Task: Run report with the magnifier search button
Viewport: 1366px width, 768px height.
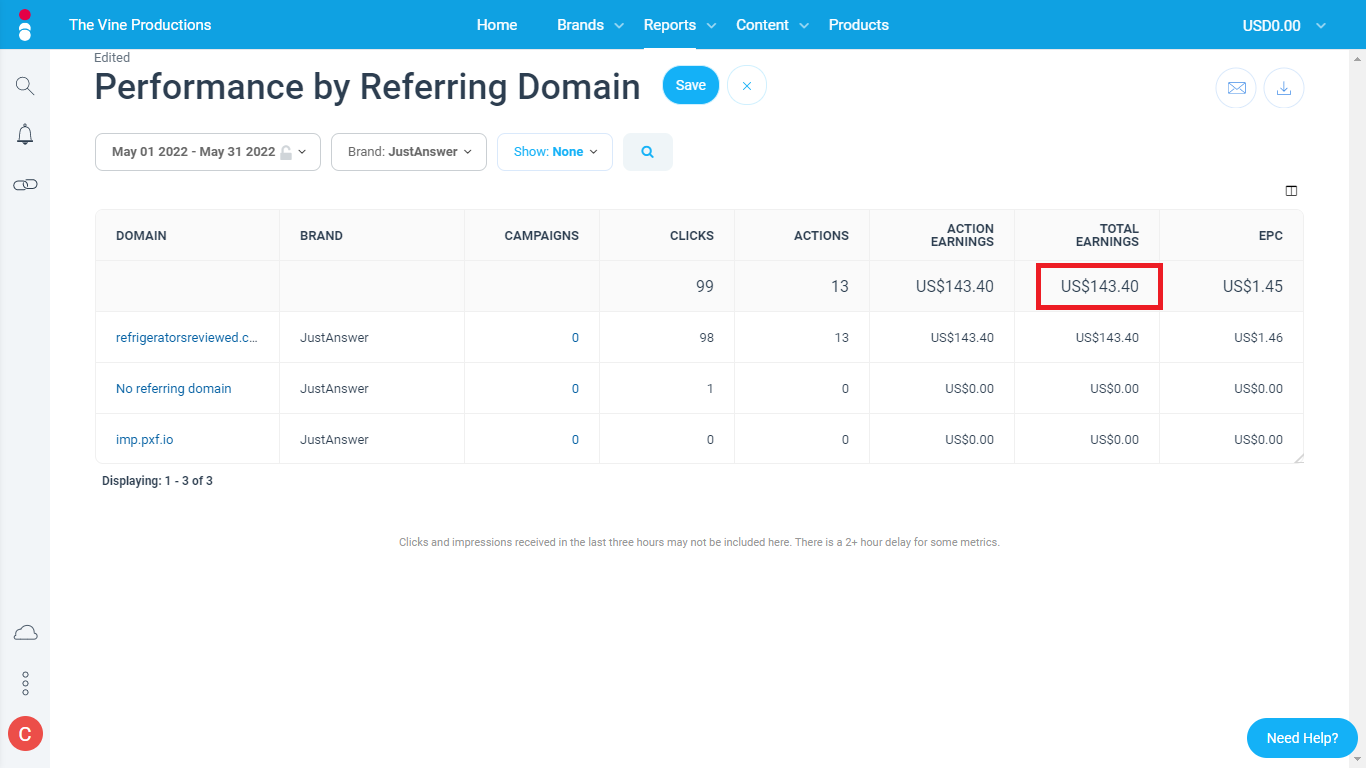Action: click(648, 152)
